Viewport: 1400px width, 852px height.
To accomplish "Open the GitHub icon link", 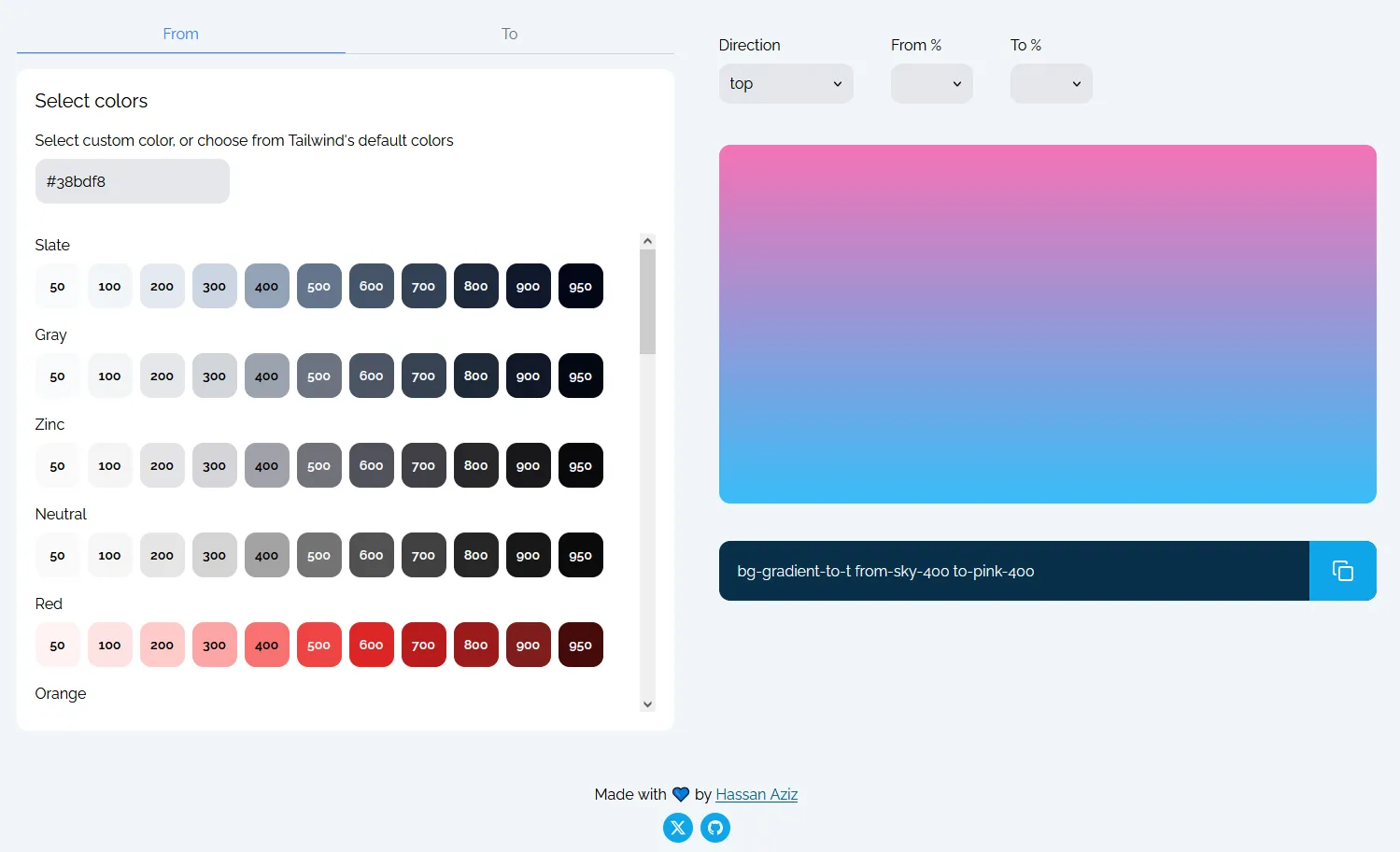I will [x=715, y=828].
